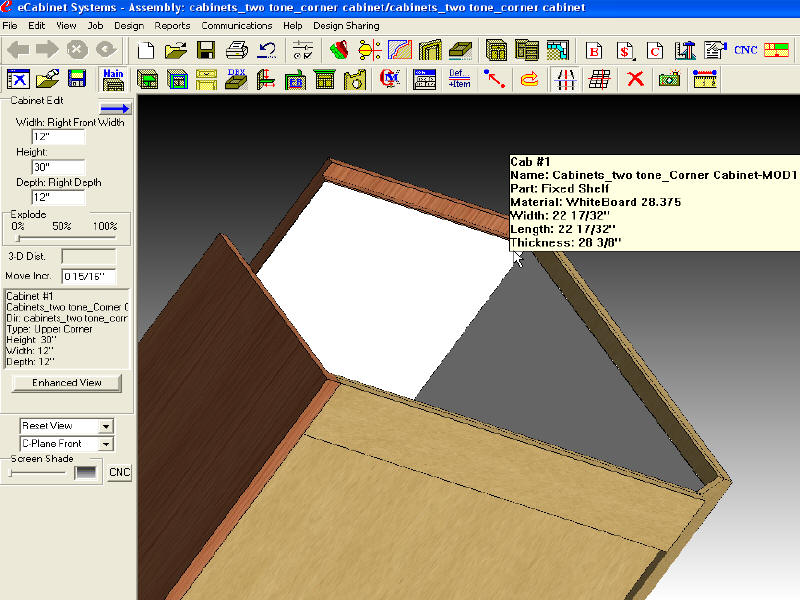
Task: Click the Explode slider track
Action: click(x=66, y=238)
